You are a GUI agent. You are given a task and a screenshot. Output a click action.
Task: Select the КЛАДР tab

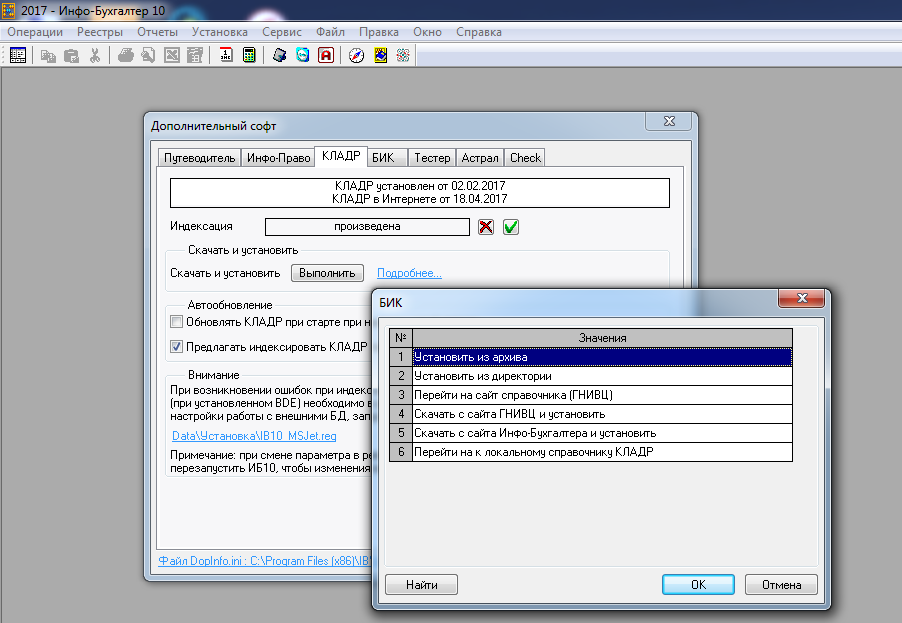tap(341, 156)
